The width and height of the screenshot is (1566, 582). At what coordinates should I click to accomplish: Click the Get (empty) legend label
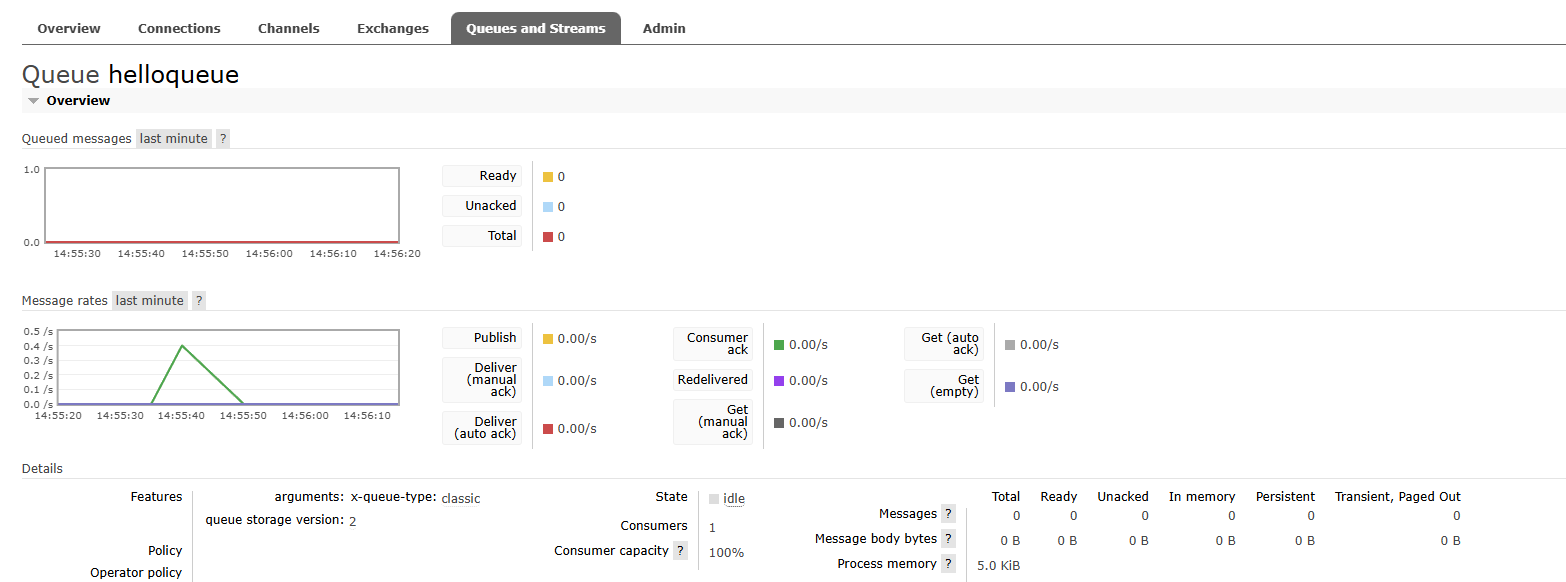tap(944, 386)
